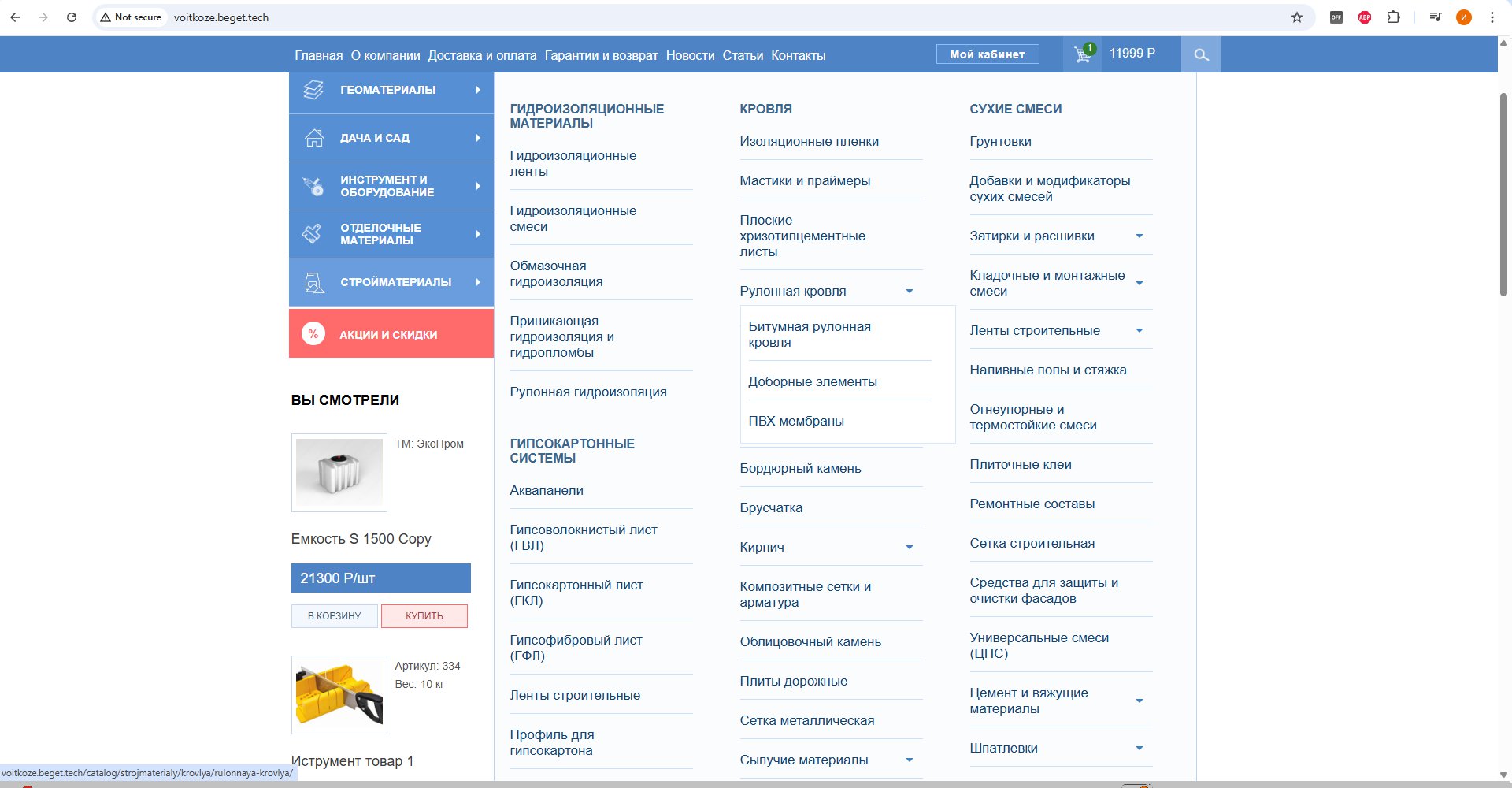Open Главная in the top menu

pyautogui.click(x=319, y=55)
